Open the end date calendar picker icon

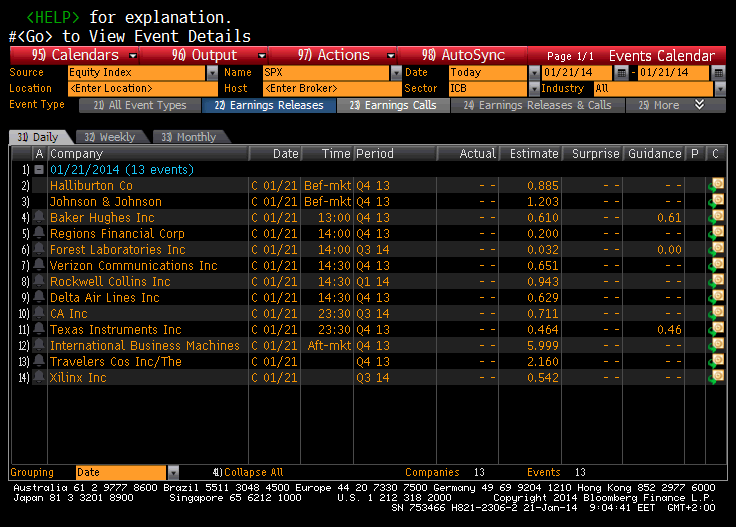718,73
